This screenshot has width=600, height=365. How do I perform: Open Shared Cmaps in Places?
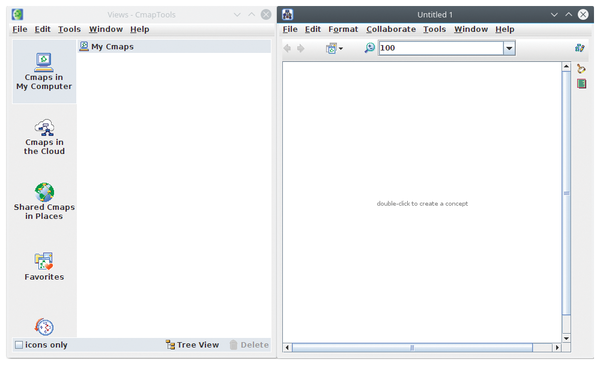tap(44, 202)
